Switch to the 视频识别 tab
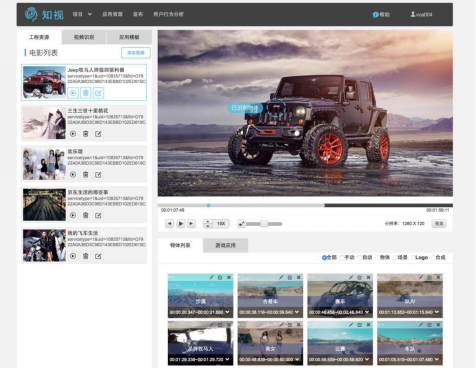Image resolution: width=476 pixels, height=368 pixels. [84, 37]
